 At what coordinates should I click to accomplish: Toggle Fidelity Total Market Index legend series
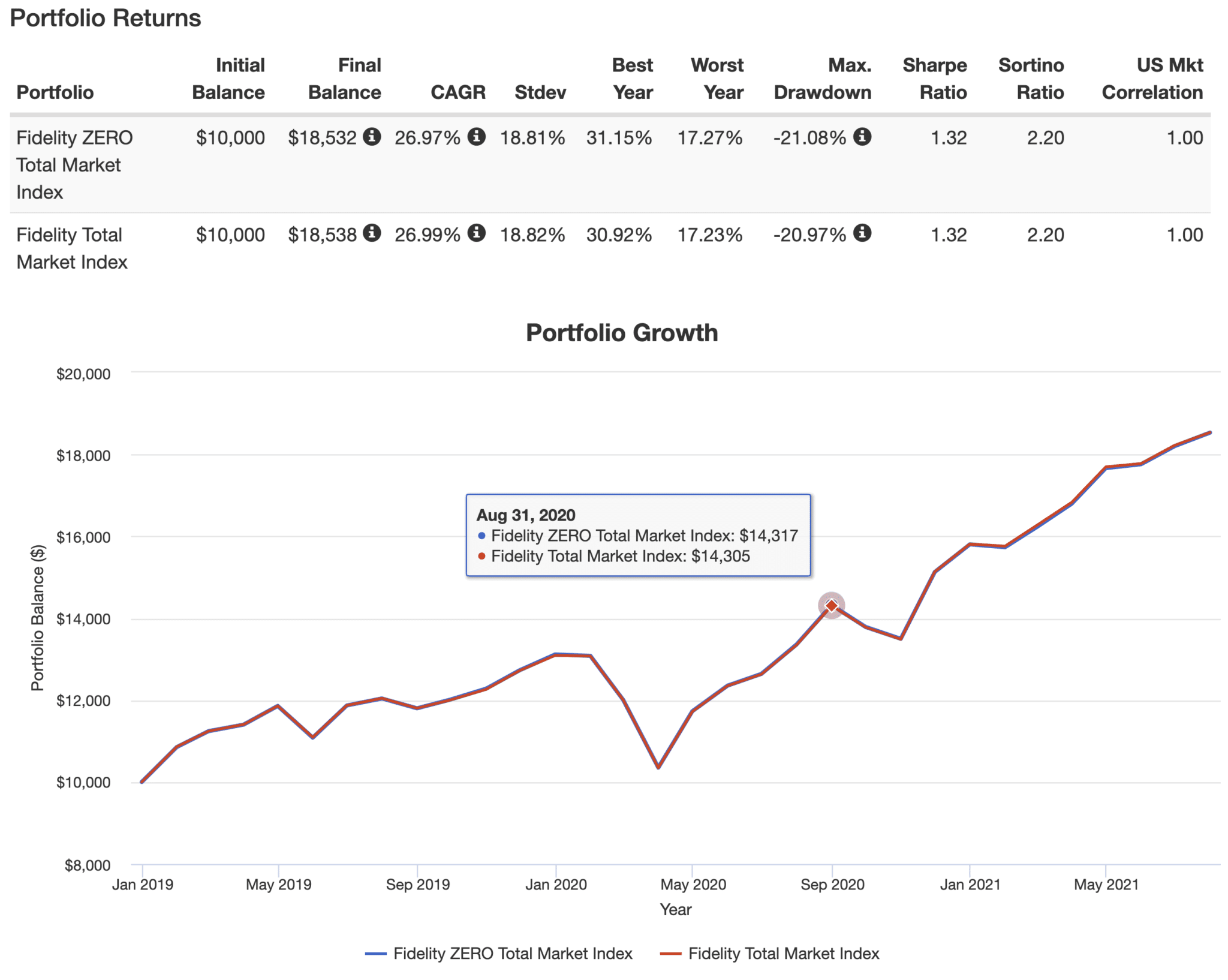click(x=783, y=953)
